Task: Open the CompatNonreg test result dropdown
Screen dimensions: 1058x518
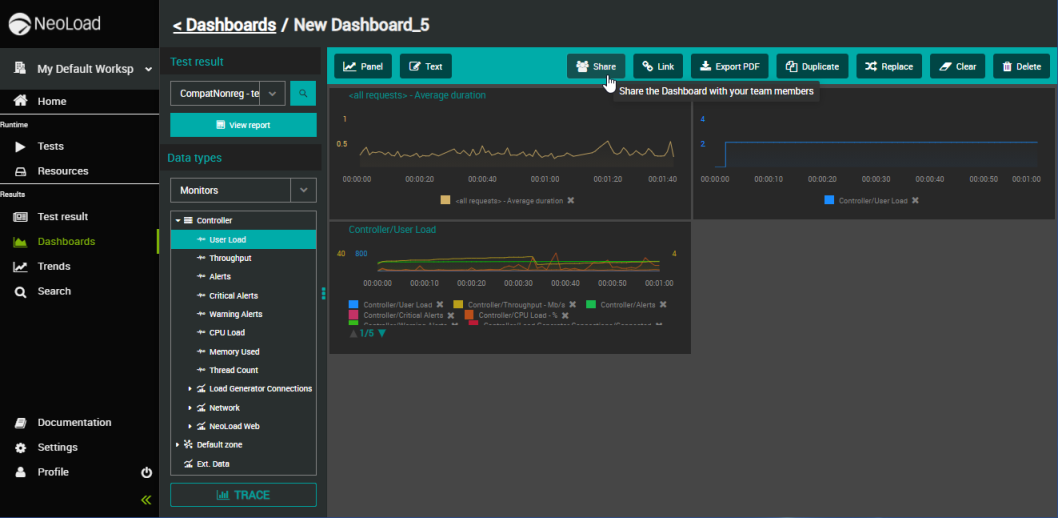Action: pyautogui.click(x=271, y=94)
